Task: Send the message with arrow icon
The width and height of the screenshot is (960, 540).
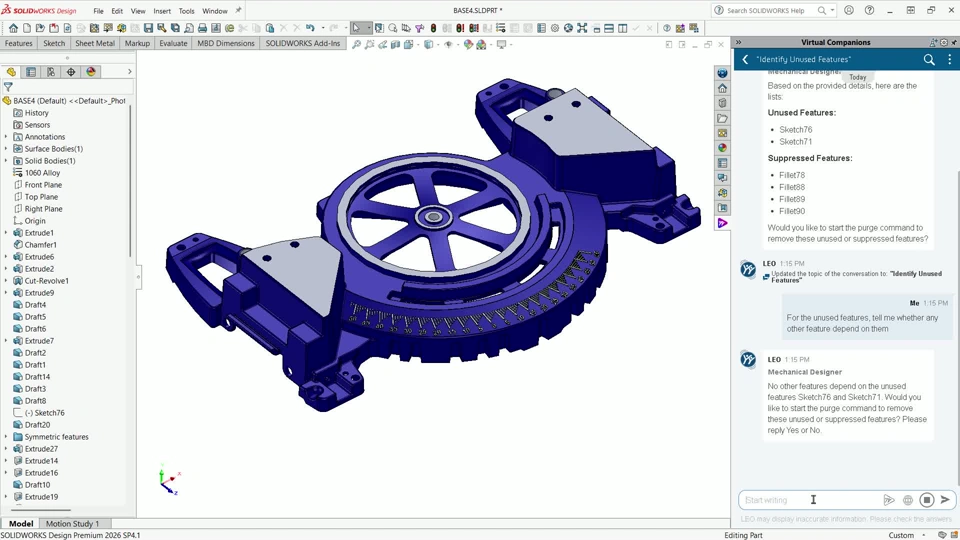Action: pyautogui.click(x=945, y=500)
